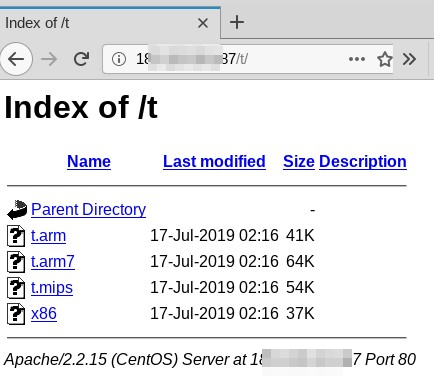Open the t.arm7 file link
Screen dimensions: 434x385
tap(53, 262)
